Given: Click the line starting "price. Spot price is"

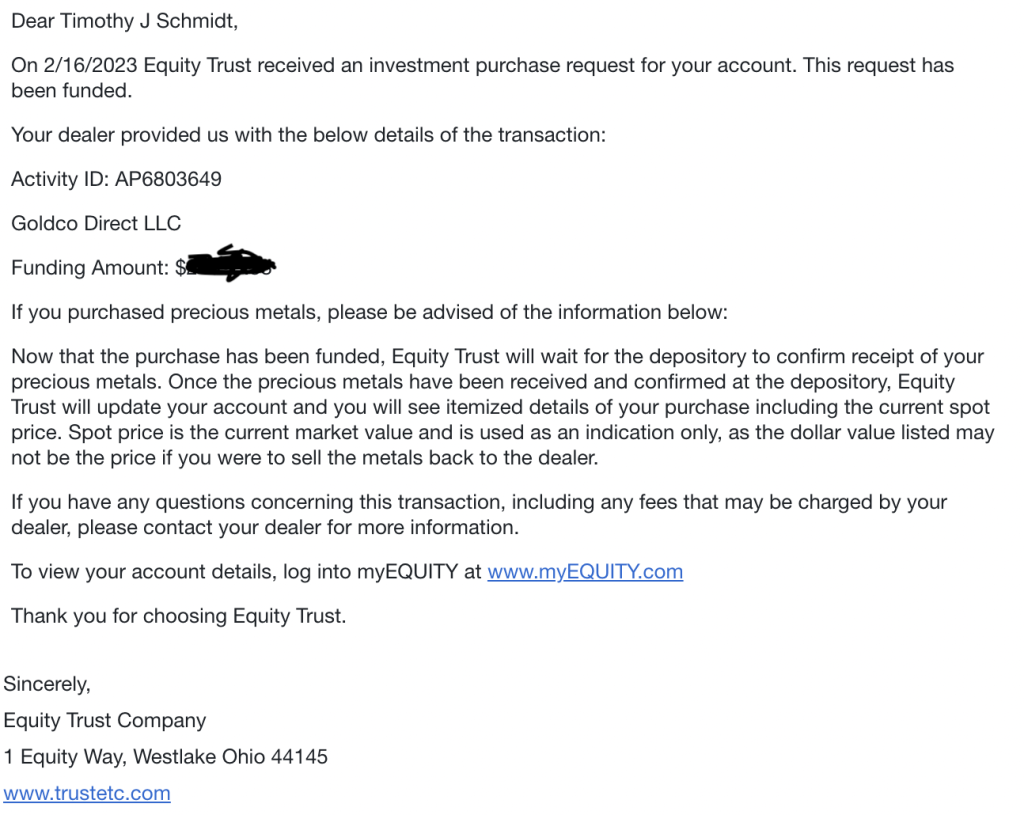Looking at the screenshot, I should pyautogui.click(x=503, y=432).
